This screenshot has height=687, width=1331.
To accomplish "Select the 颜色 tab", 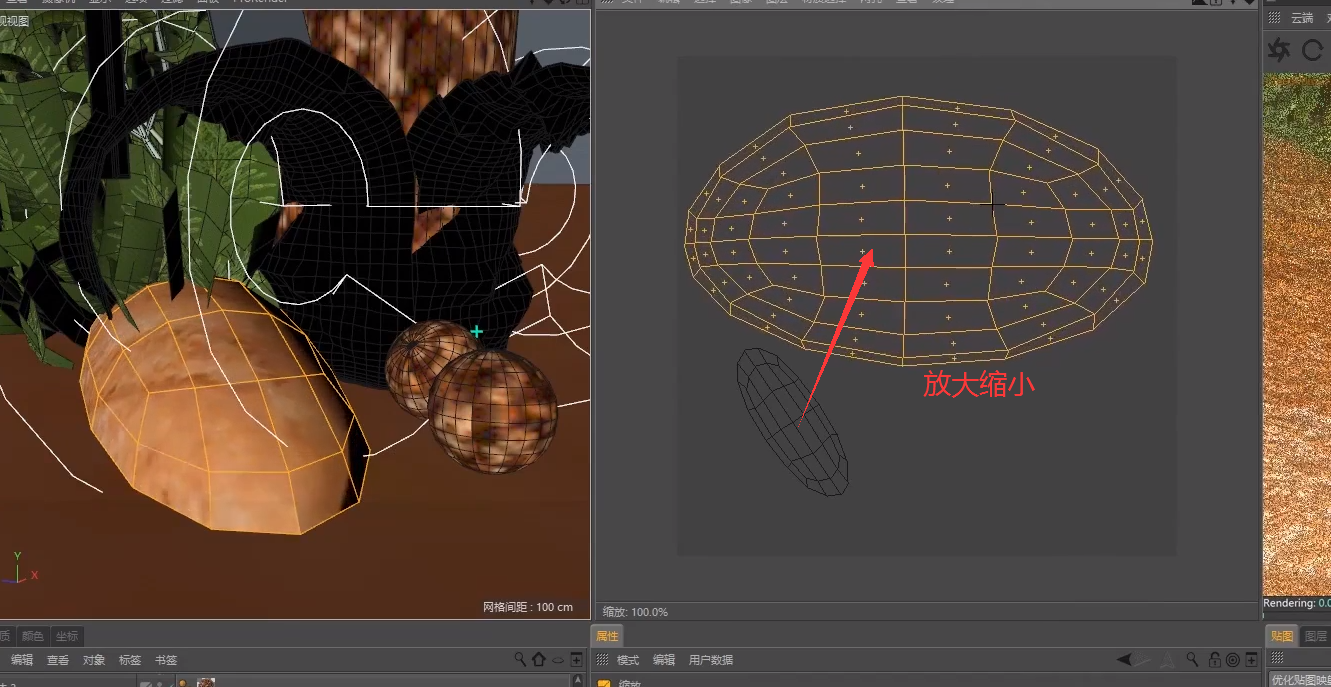I will [33, 636].
